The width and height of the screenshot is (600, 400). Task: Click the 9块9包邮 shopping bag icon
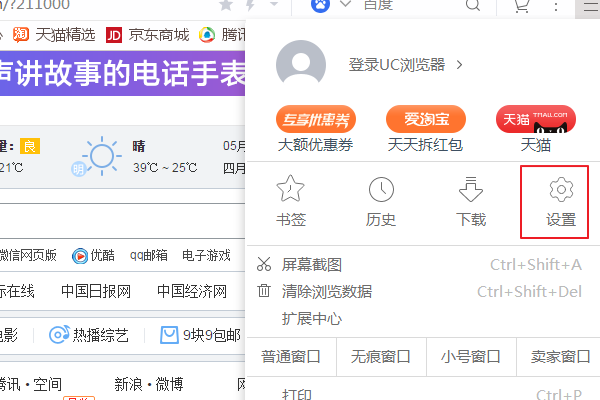(x=169, y=335)
